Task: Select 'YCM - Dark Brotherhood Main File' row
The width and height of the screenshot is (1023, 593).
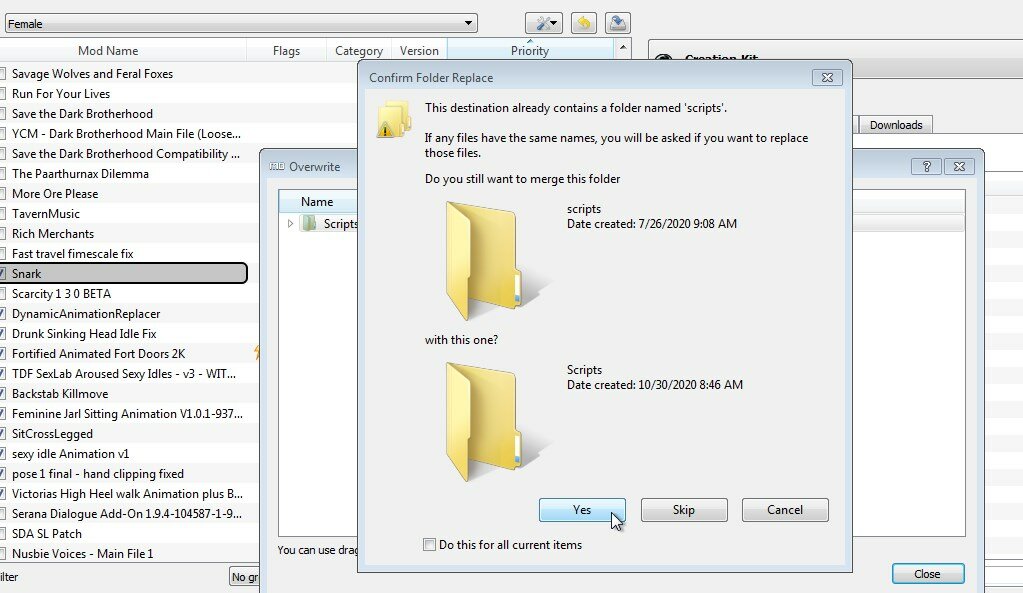Action: click(x=126, y=134)
